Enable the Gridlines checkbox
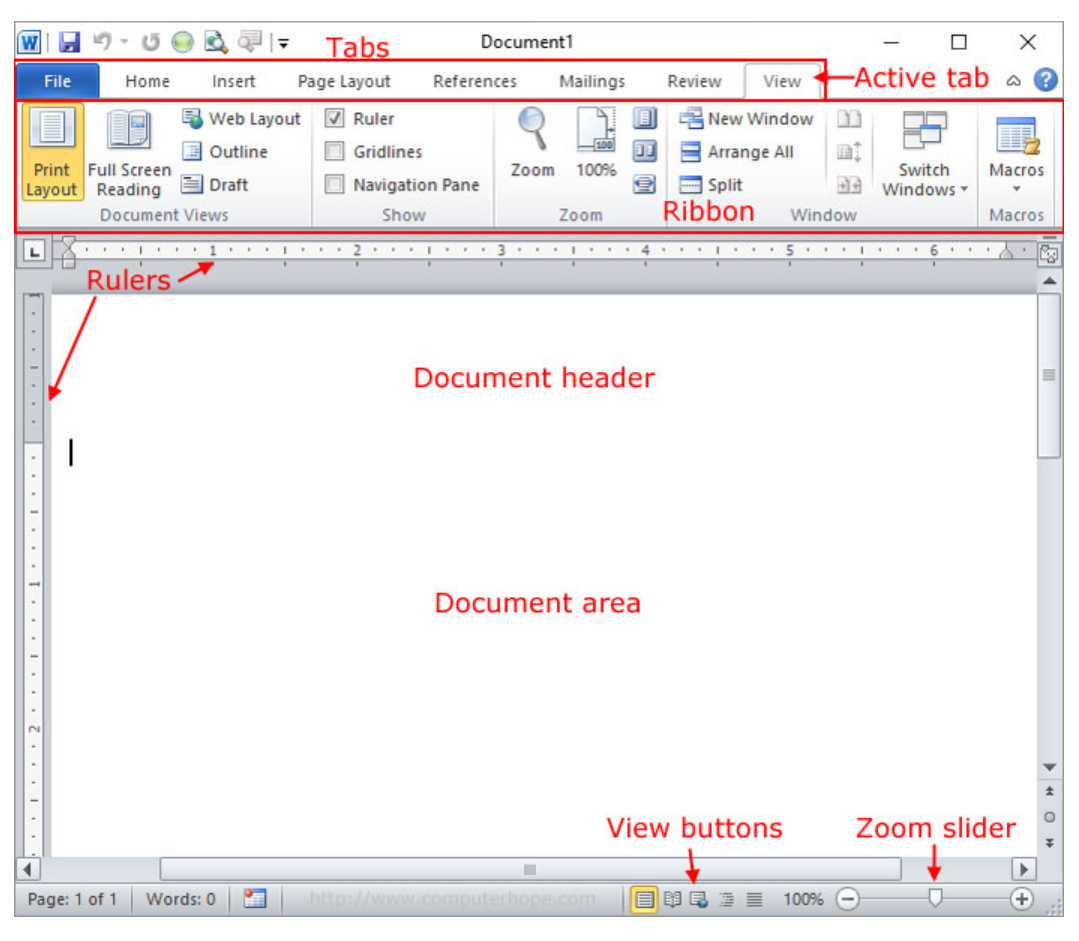The width and height of the screenshot is (1079, 941). click(335, 151)
